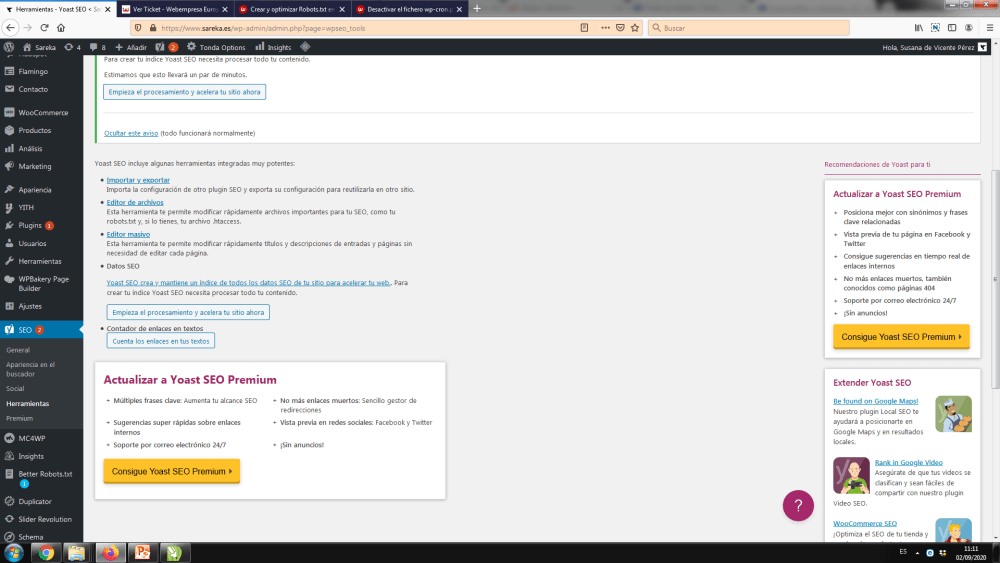This screenshot has width=1000, height=563.
Task: Click the browser address bar URL
Action: pos(263,28)
